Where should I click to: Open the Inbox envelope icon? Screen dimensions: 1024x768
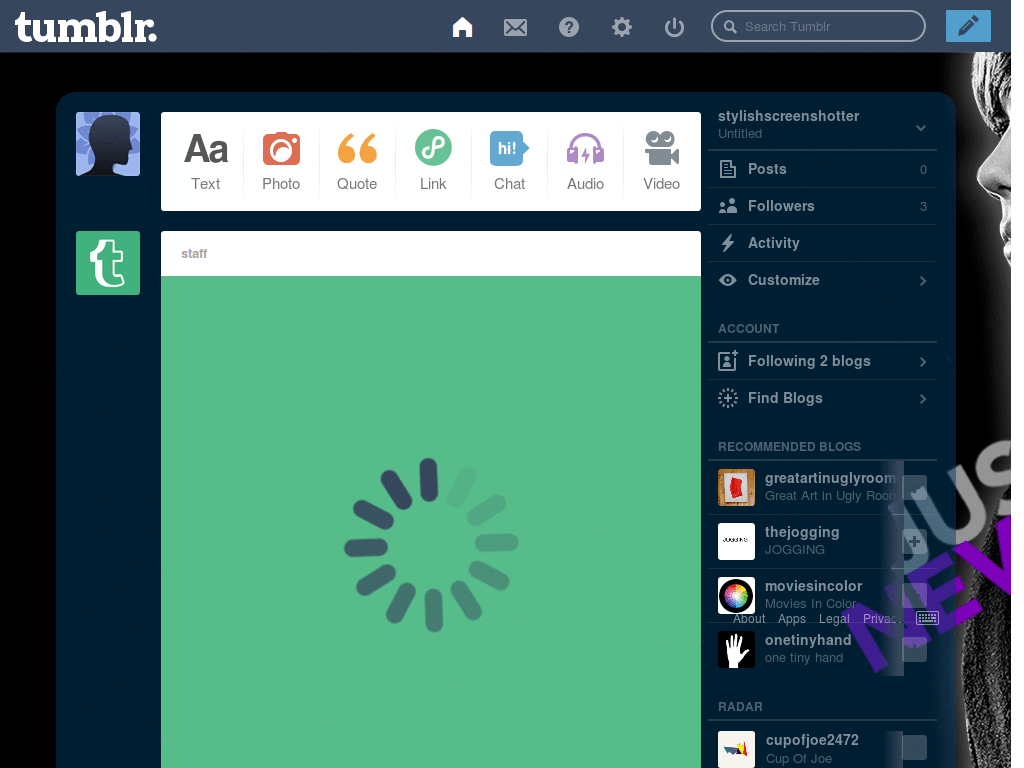515,27
